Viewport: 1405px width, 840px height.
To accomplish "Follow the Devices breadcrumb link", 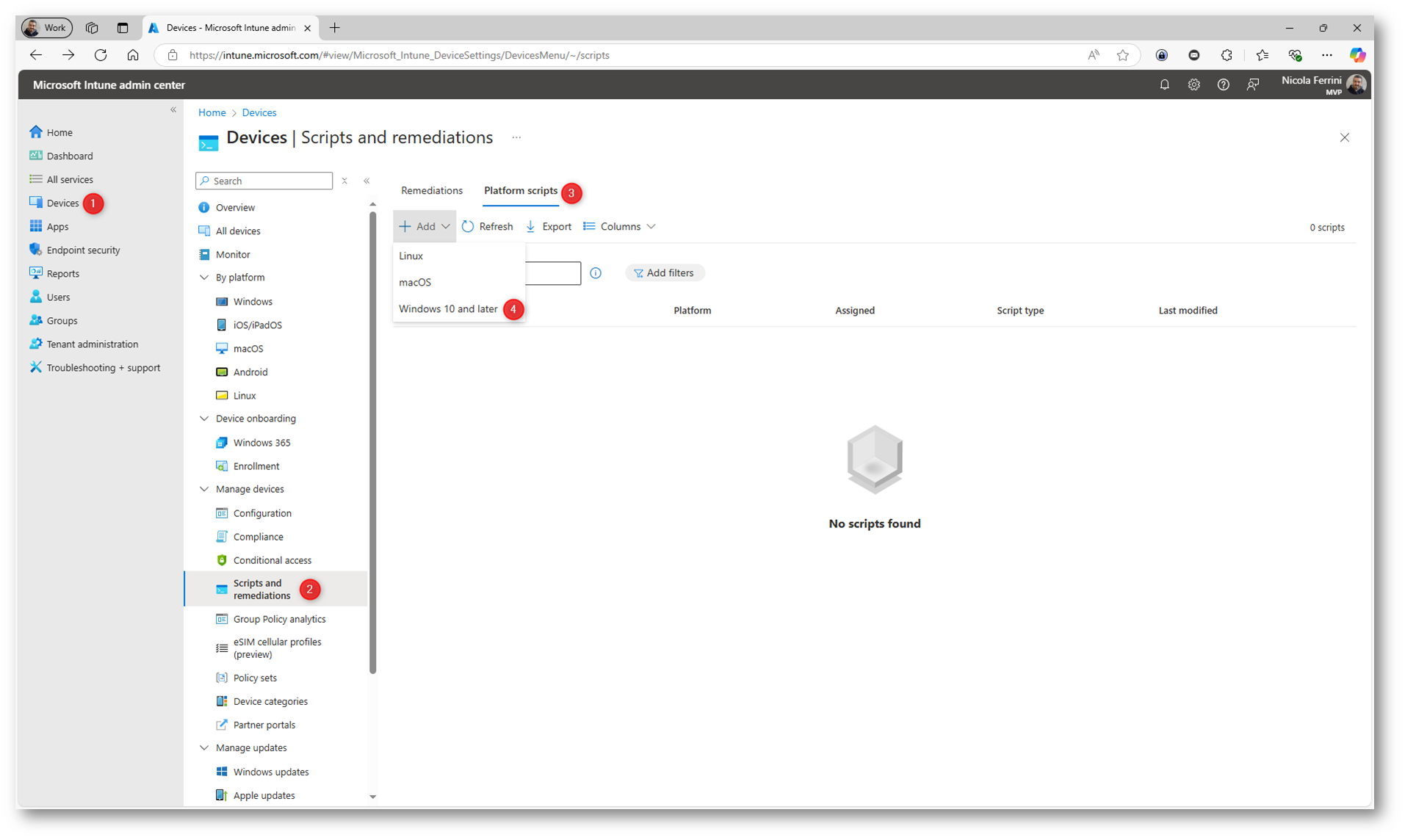I will [x=259, y=113].
